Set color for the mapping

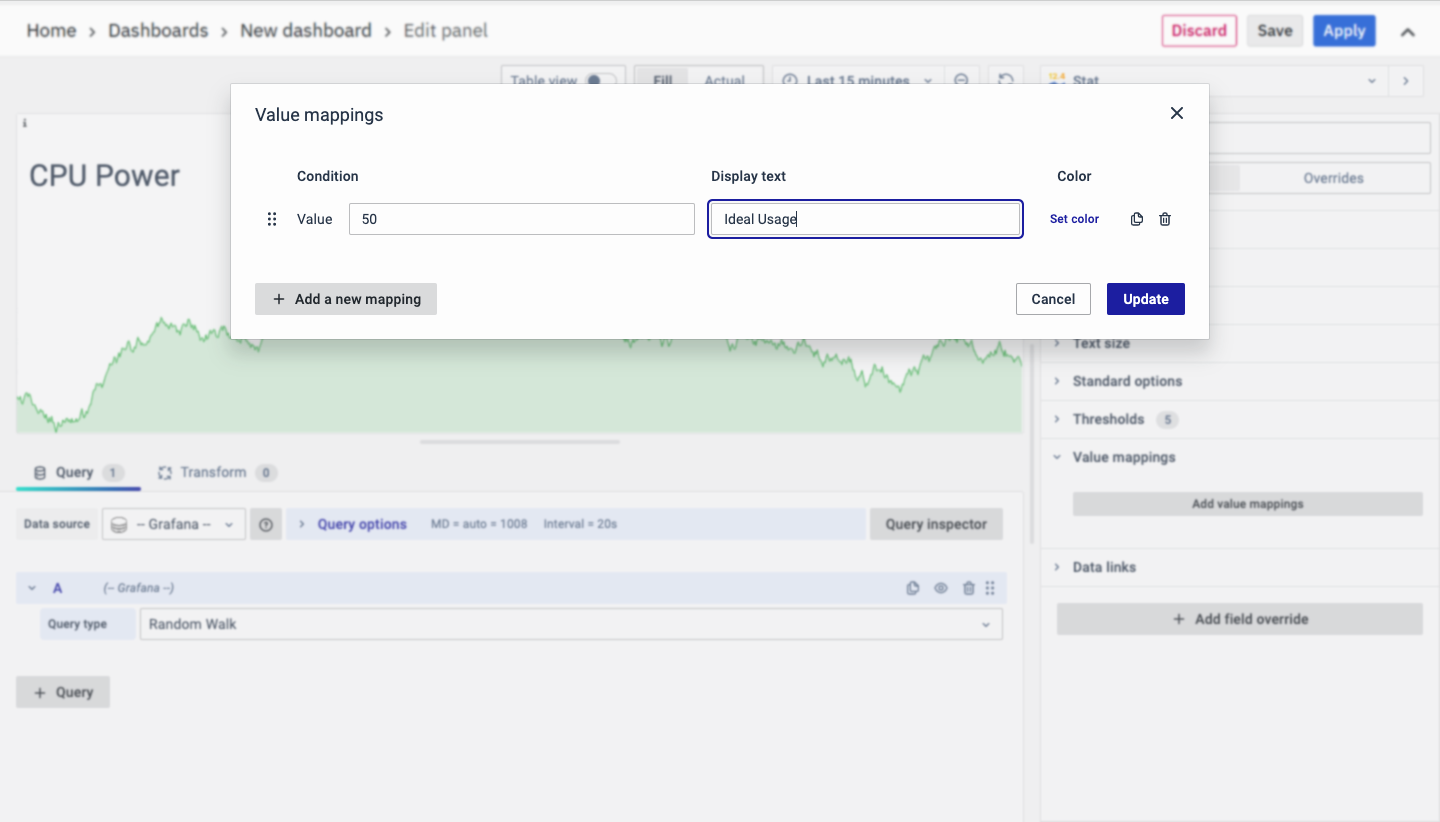[1074, 219]
